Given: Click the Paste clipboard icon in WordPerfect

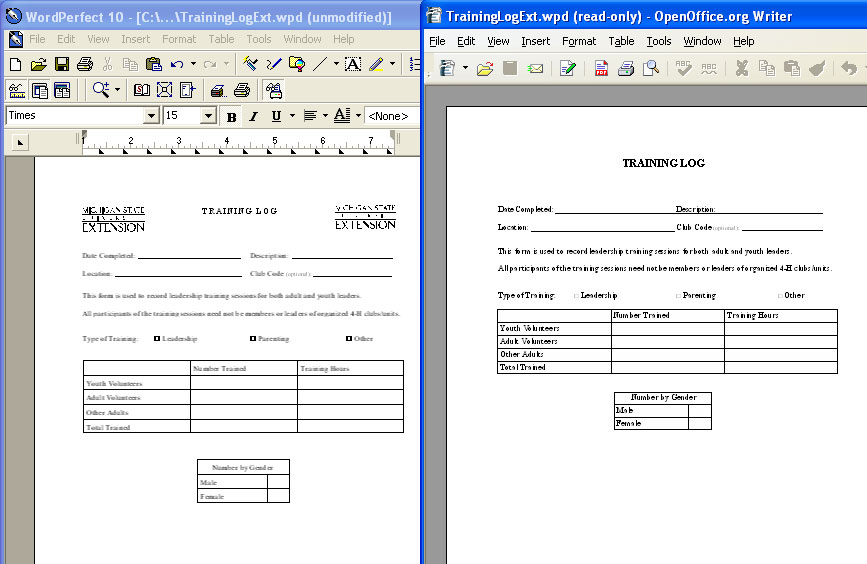Looking at the screenshot, I should (153, 64).
